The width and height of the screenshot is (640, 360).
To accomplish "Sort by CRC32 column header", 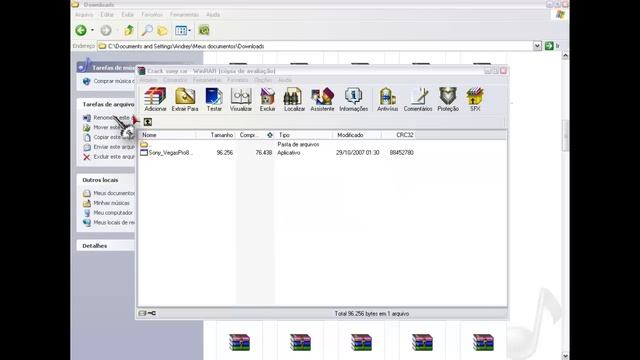I will click(399, 135).
